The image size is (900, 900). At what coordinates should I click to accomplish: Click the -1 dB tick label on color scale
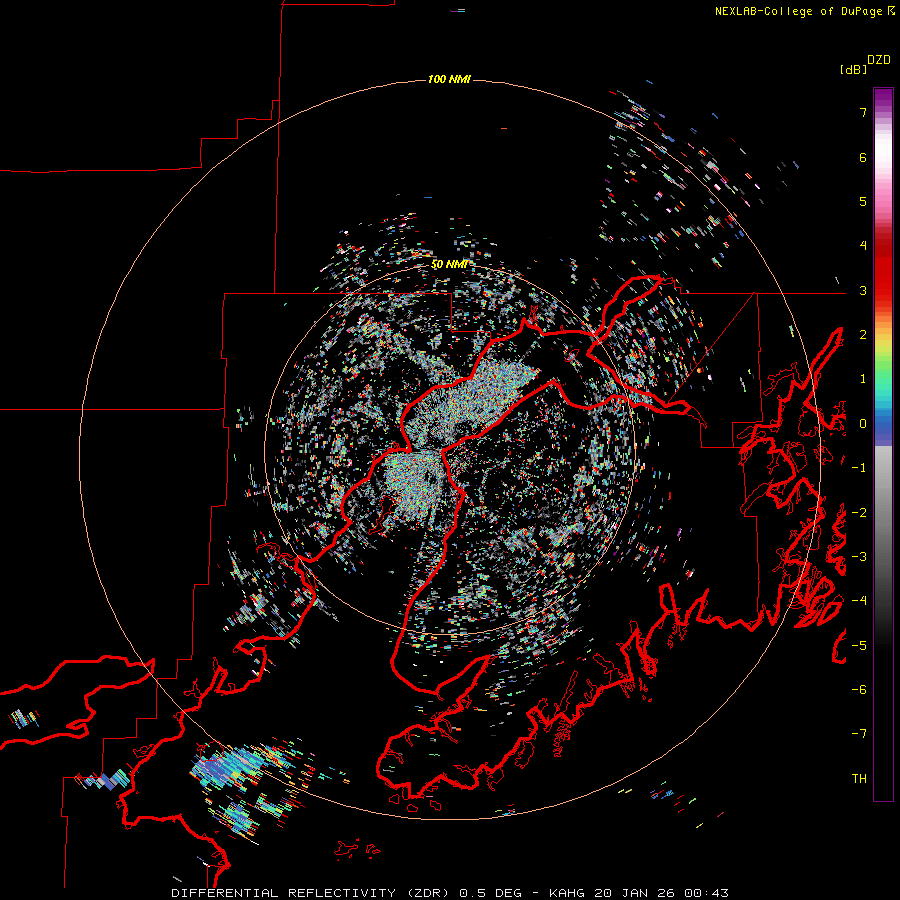point(859,468)
